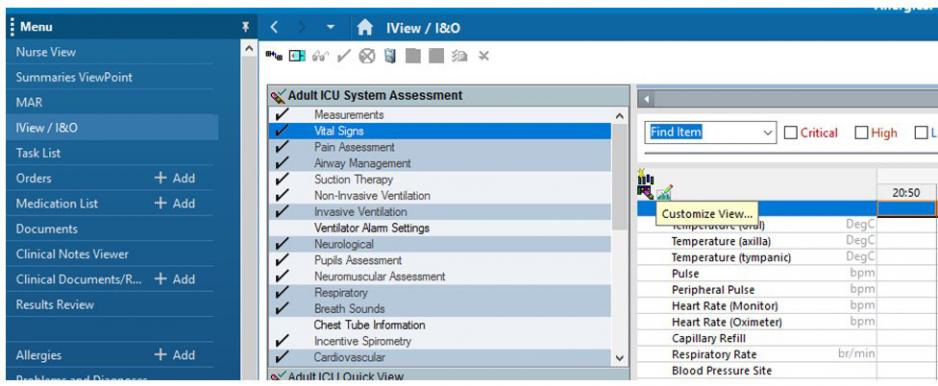Select Chest Tube Information section
The image size is (938, 386).
440,325
